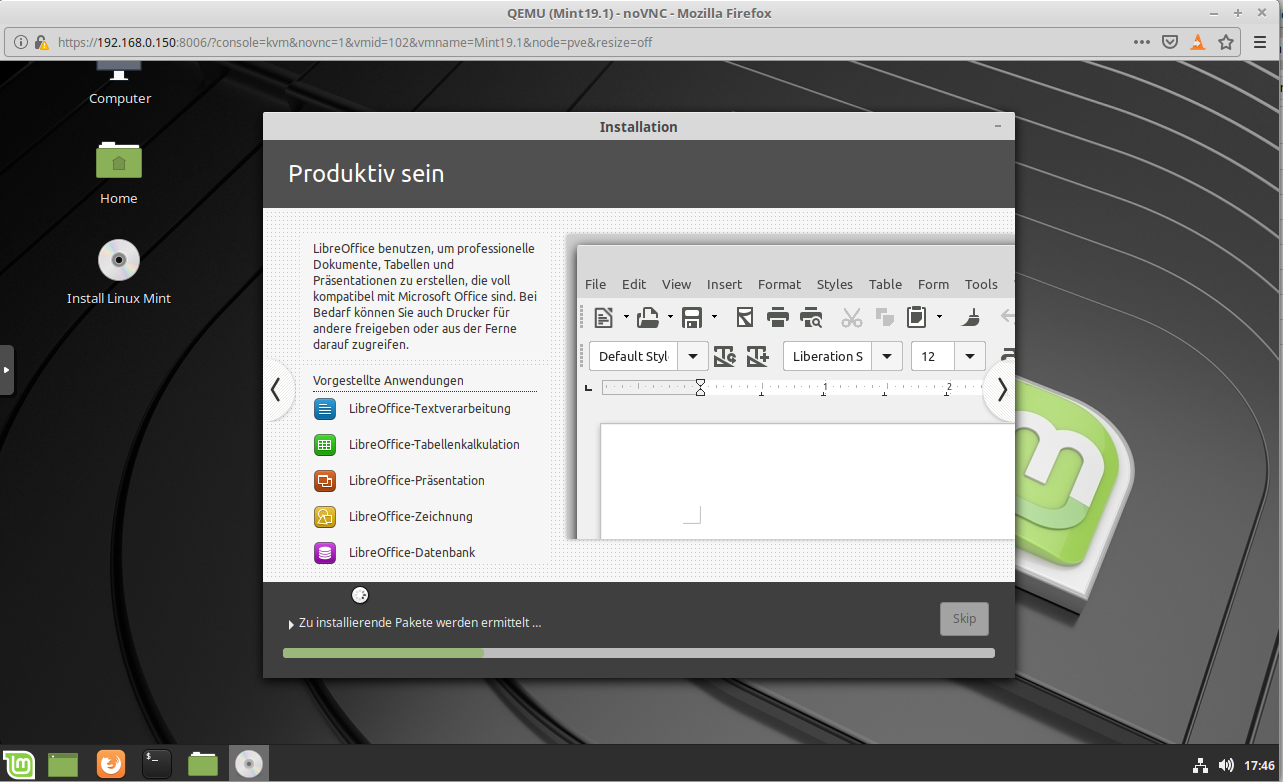Click the Show desktop panel button
The width and height of the screenshot is (1283, 782).
click(x=63, y=764)
